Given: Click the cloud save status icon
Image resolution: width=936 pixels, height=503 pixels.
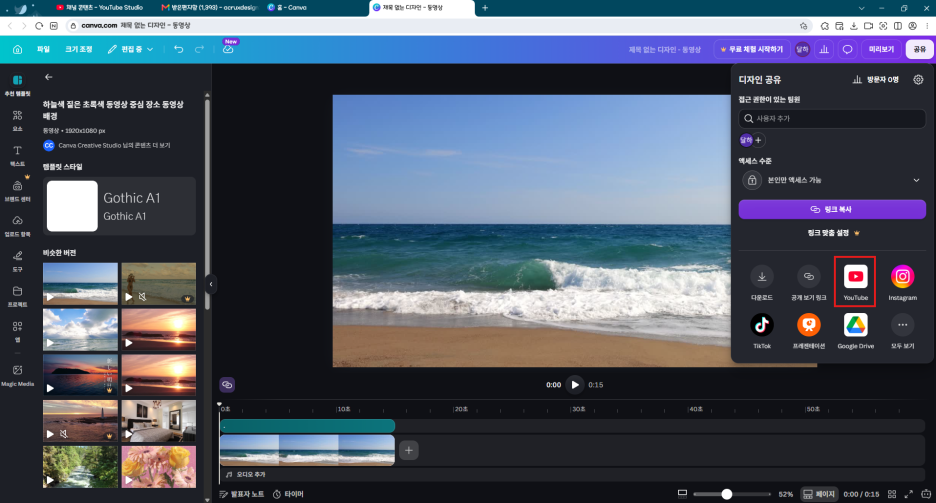Looking at the screenshot, I should click(x=228, y=50).
